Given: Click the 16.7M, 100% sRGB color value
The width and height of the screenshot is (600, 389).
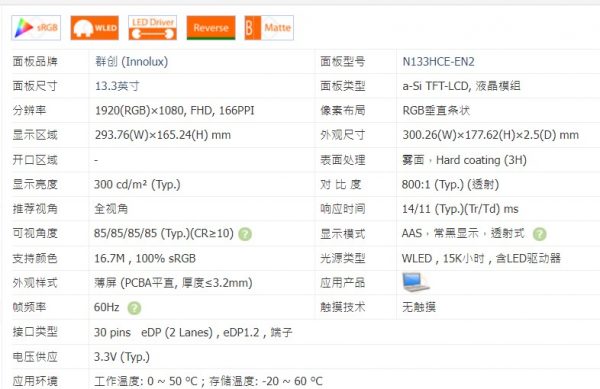Looking at the screenshot, I should click(x=145, y=259).
